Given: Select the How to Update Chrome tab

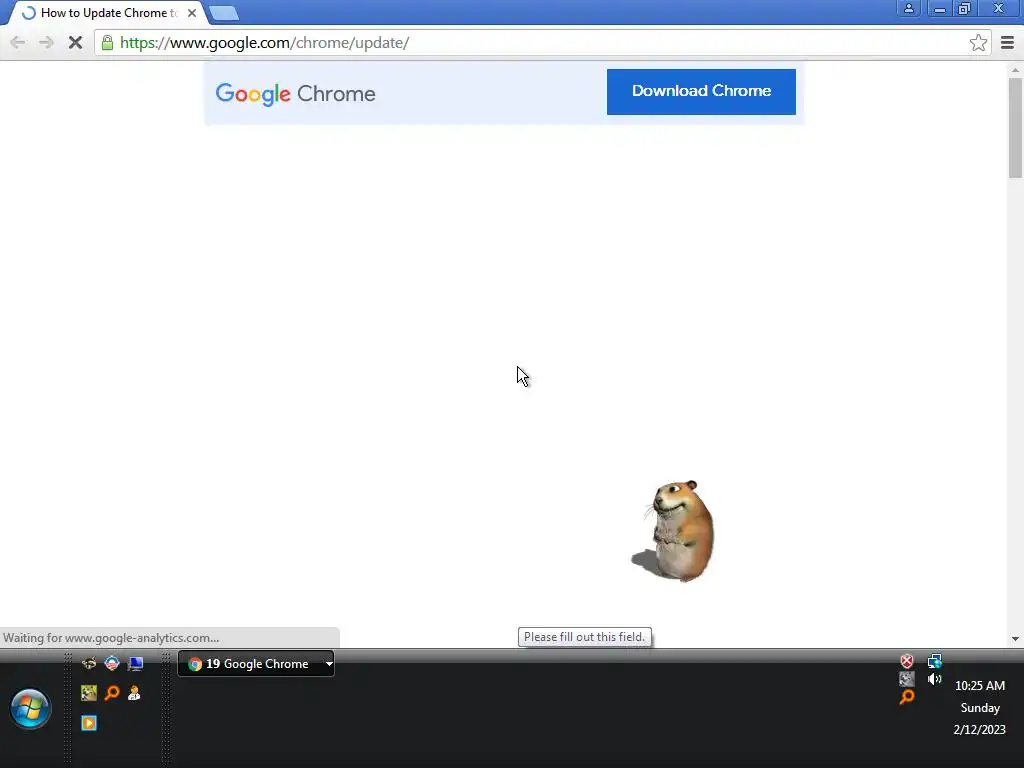Looking at the screenshot, I should coord(108,13).
